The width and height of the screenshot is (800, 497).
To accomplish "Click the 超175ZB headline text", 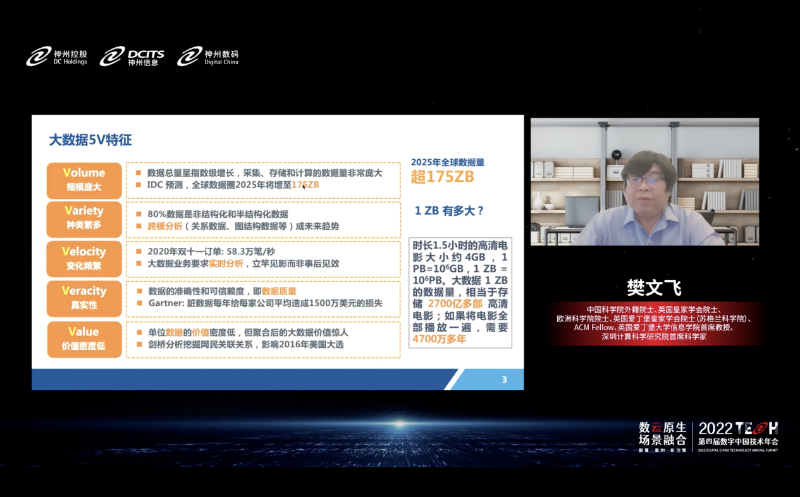I will point(441,178).
